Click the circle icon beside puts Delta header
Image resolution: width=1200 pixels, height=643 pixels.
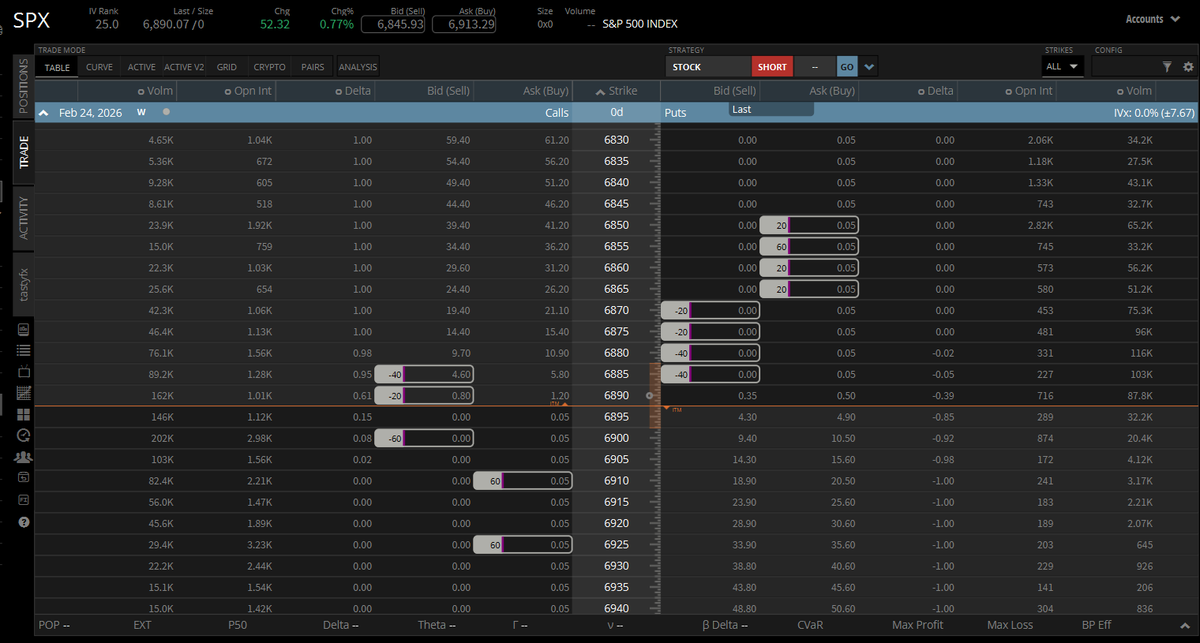coord(920,91)
